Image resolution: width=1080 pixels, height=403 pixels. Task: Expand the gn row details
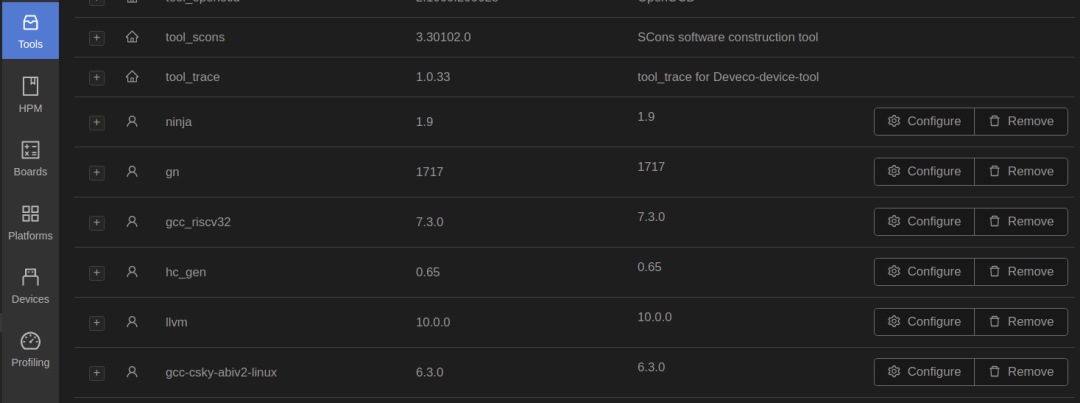97,173
